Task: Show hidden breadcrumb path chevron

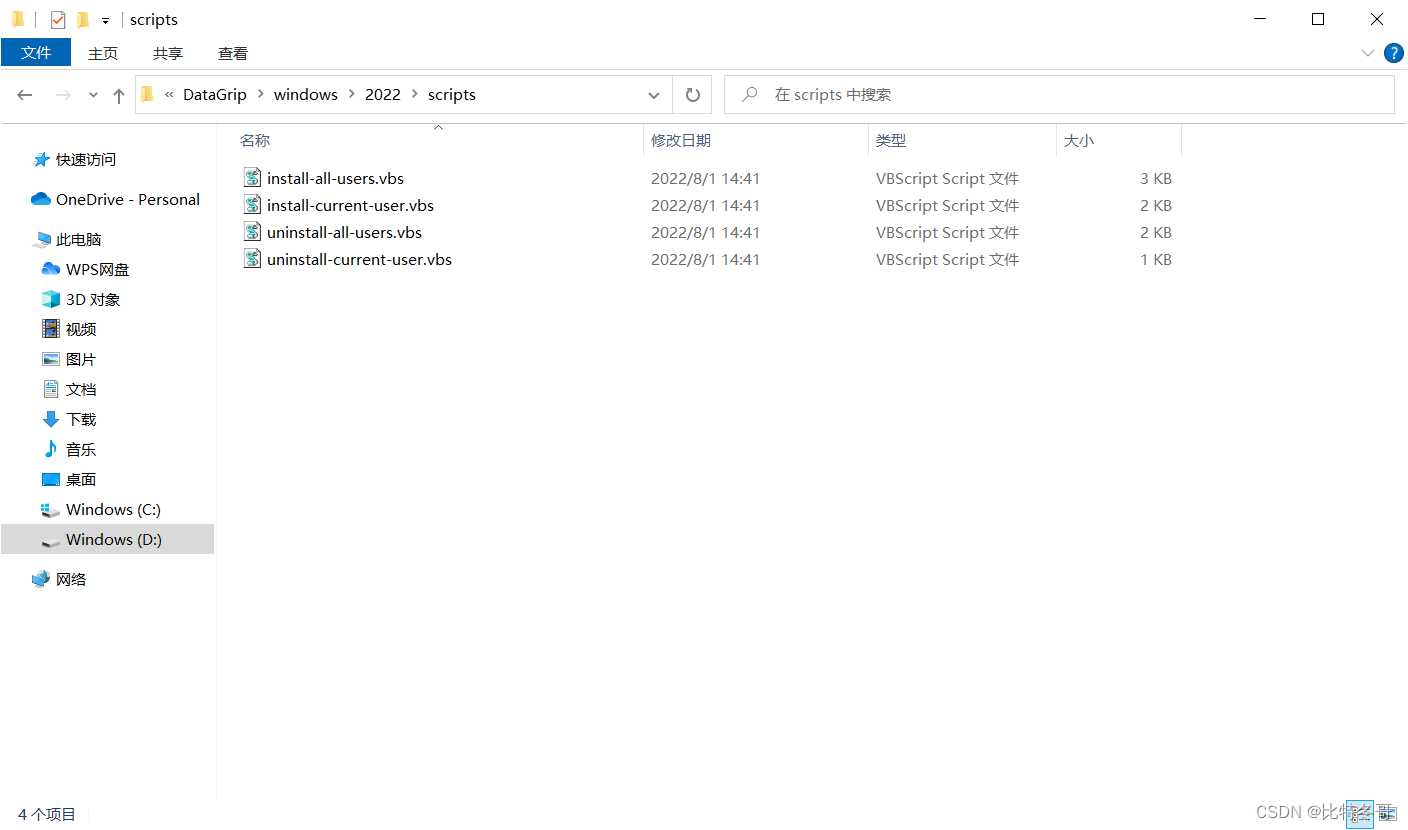Action: click(169, 95)
